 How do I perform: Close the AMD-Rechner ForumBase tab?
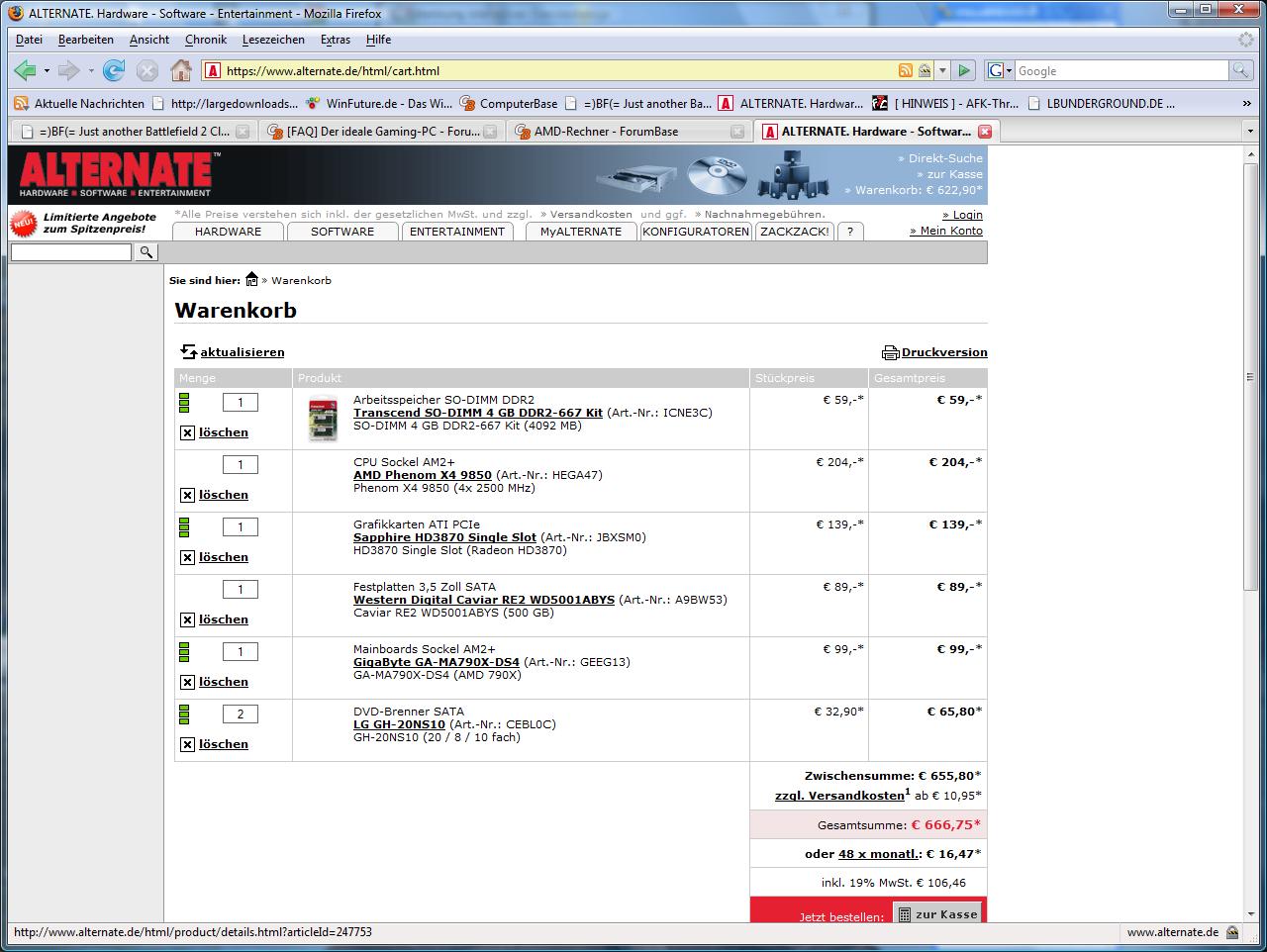[x=736, y=132]
